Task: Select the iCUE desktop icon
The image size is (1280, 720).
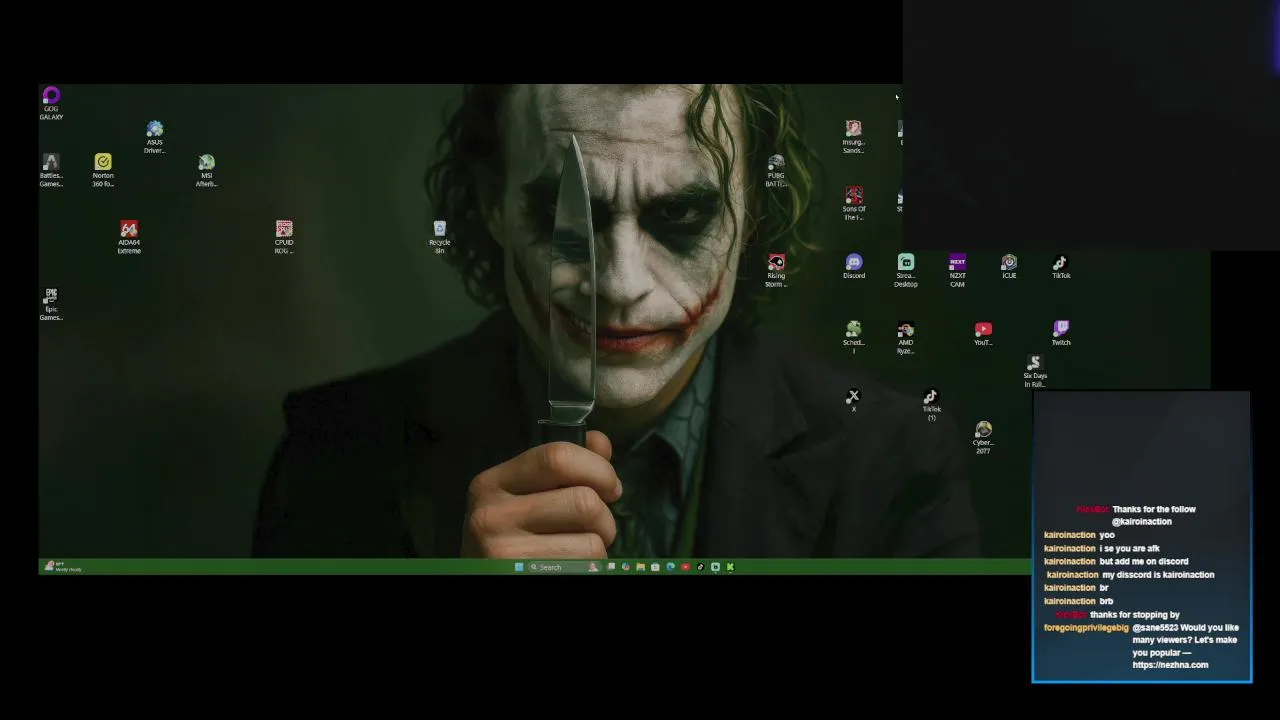Action: [1009, 266]
